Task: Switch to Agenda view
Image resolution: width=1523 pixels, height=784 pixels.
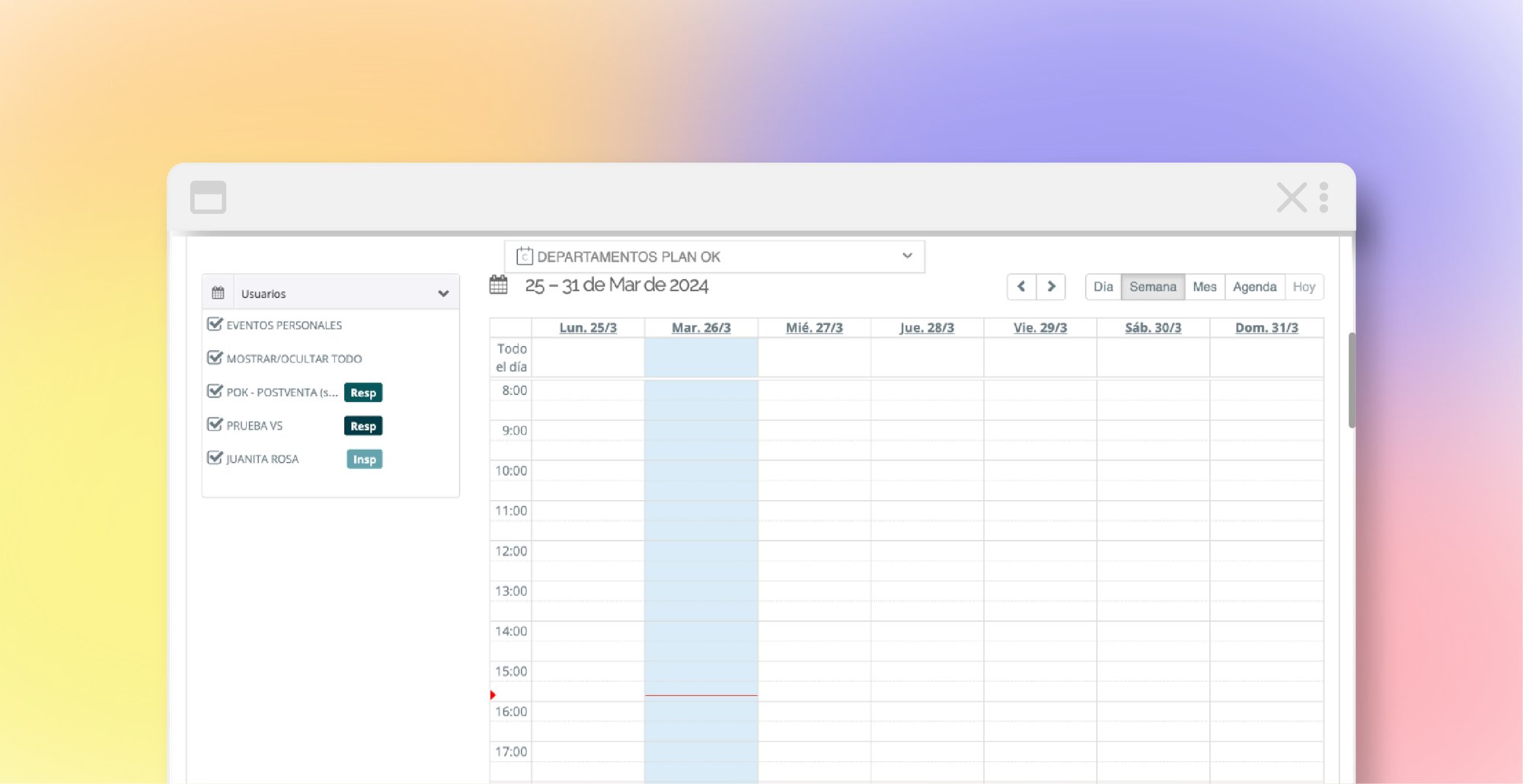Action: point(1254,287)
